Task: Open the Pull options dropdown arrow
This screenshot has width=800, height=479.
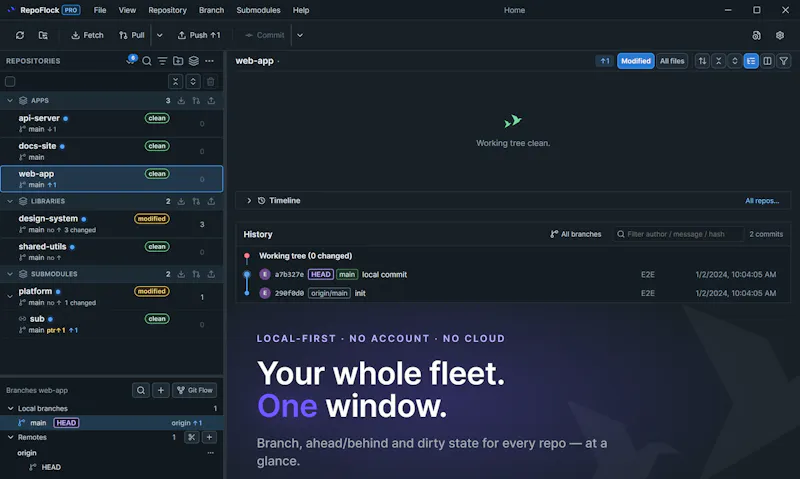Action: pyautogui.click(x=160, y=35)
